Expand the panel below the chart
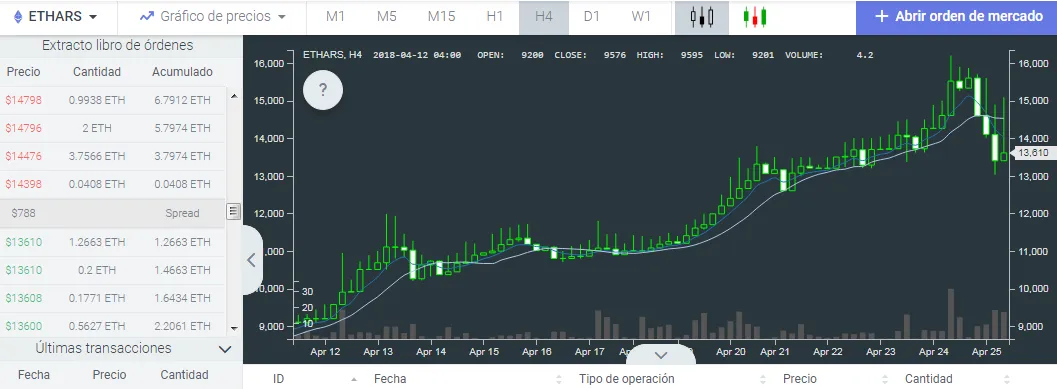The width and height of the screenshot is (1057, 389). tap(661, 355)
